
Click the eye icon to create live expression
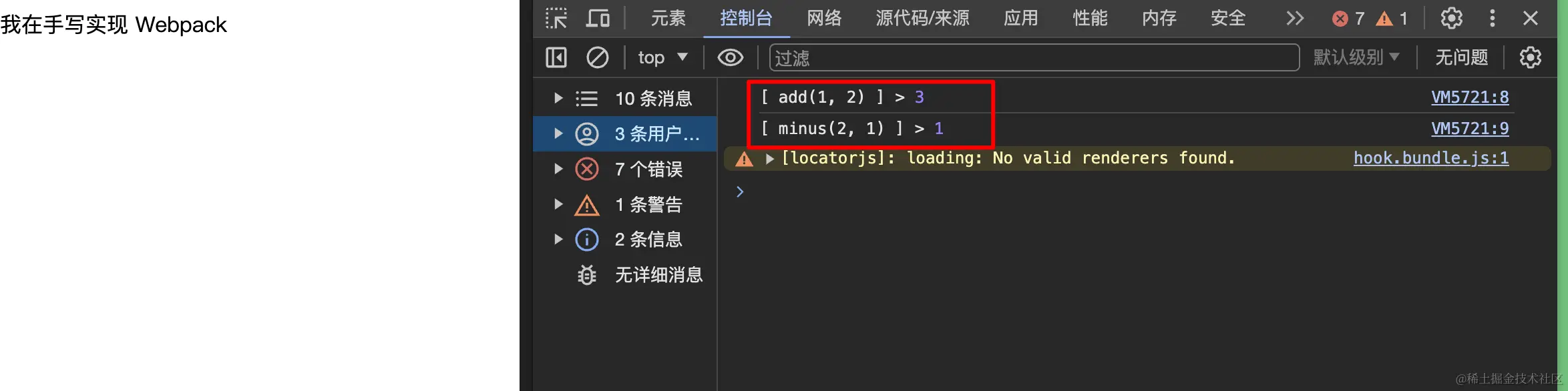pyautogui.click(x=730, y=57)
